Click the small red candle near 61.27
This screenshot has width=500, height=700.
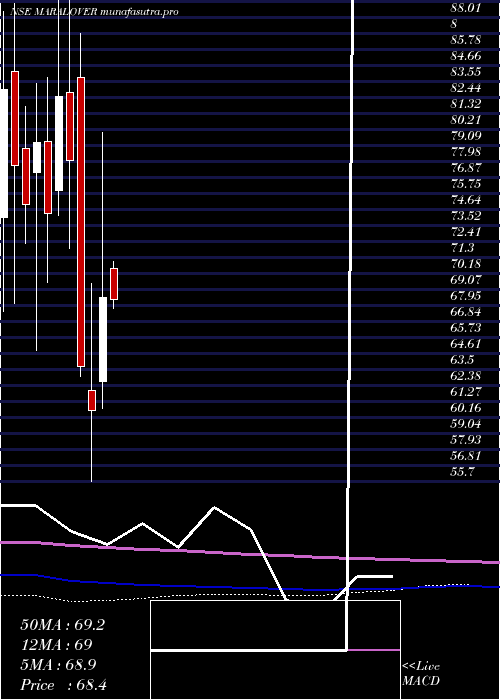[x=92, y=400]
